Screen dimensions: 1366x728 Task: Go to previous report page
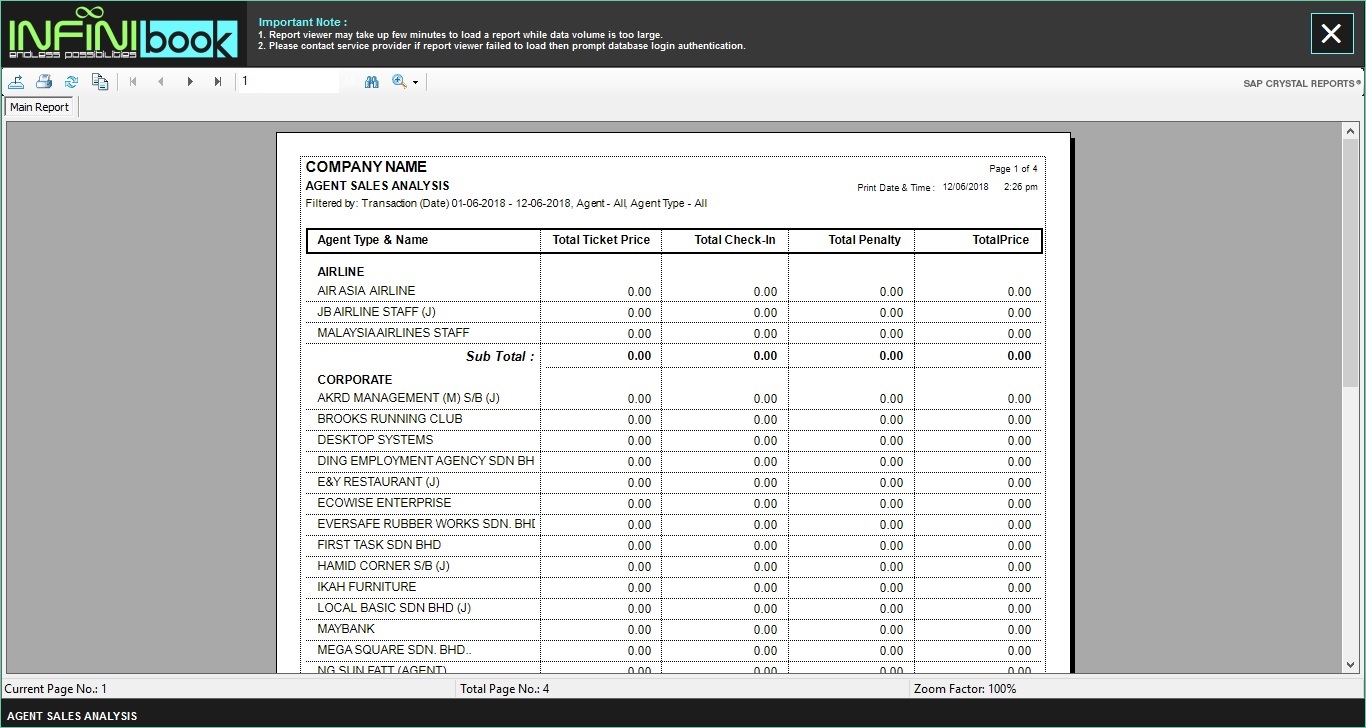(161, 82)
